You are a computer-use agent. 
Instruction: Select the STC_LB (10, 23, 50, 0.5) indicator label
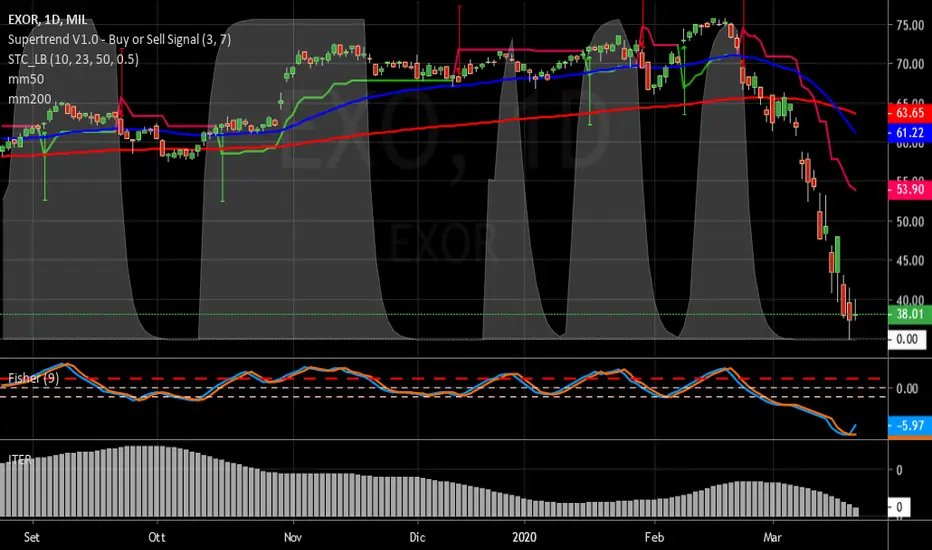coord(73,59)
